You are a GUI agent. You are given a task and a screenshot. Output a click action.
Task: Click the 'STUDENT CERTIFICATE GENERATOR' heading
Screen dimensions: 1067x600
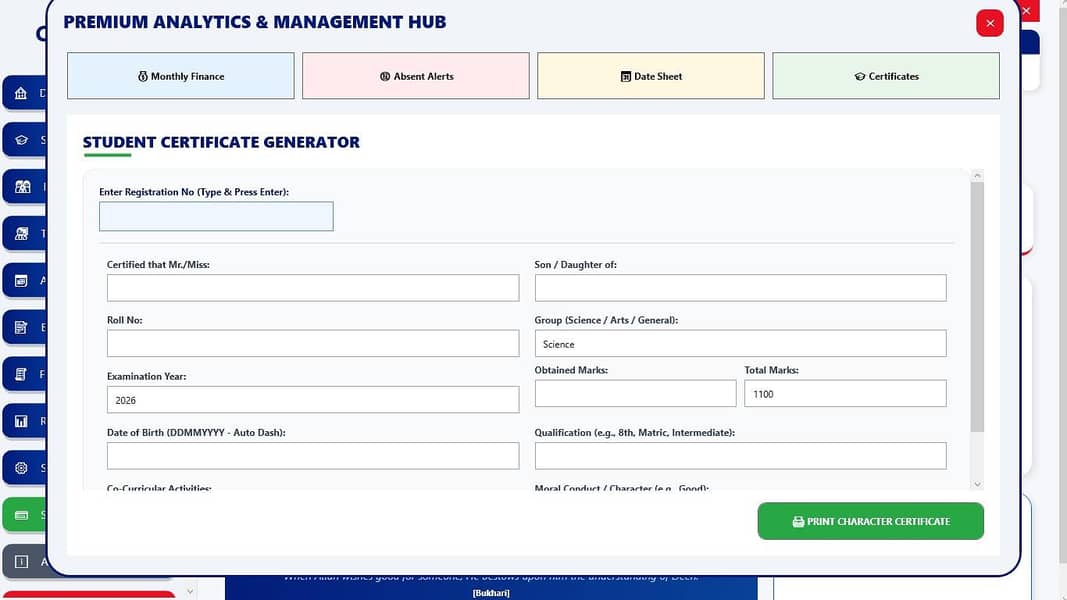click(221, 142)
